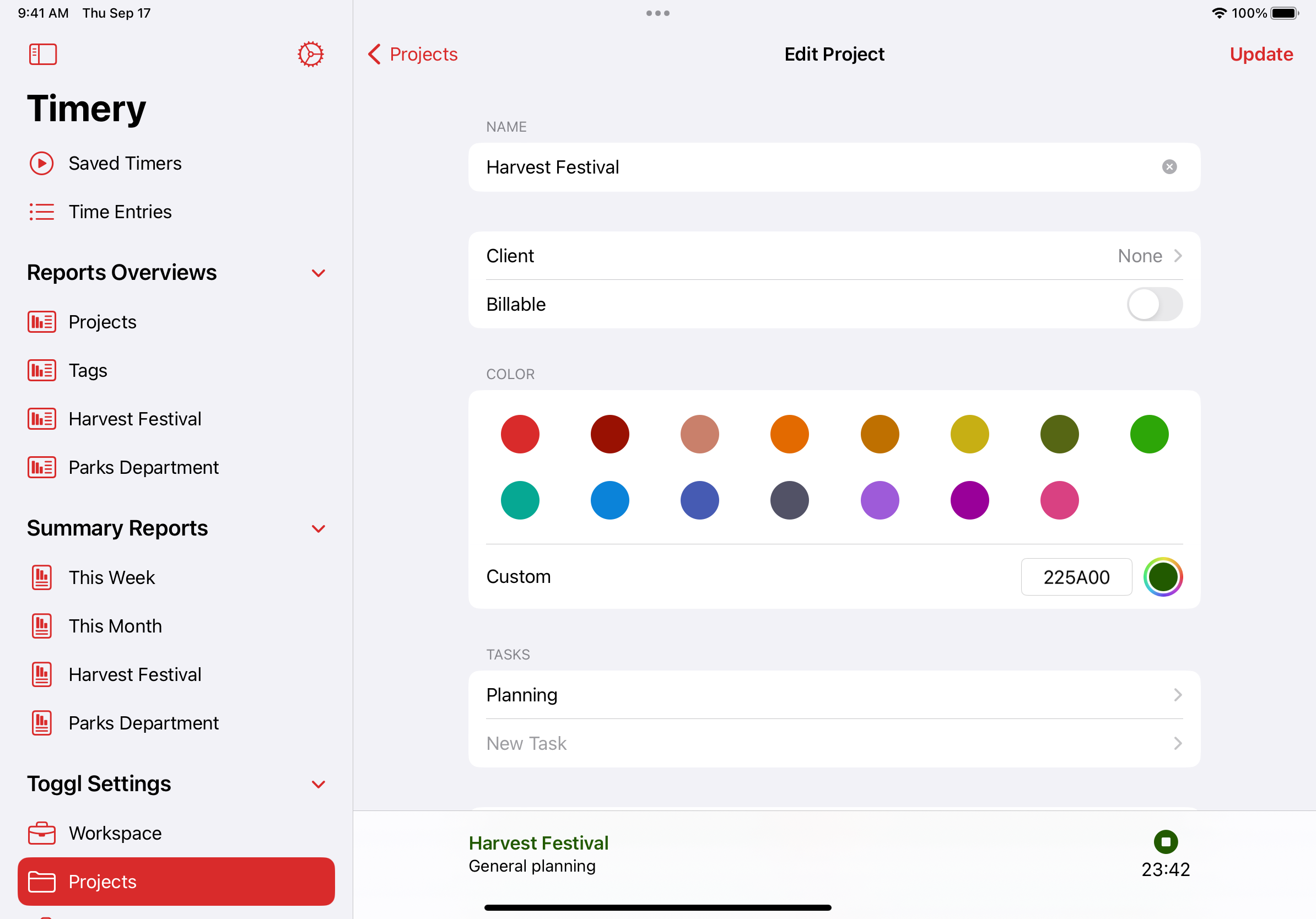
Task: Click Harvest Festival overview report icon
Action: point(42,419)
